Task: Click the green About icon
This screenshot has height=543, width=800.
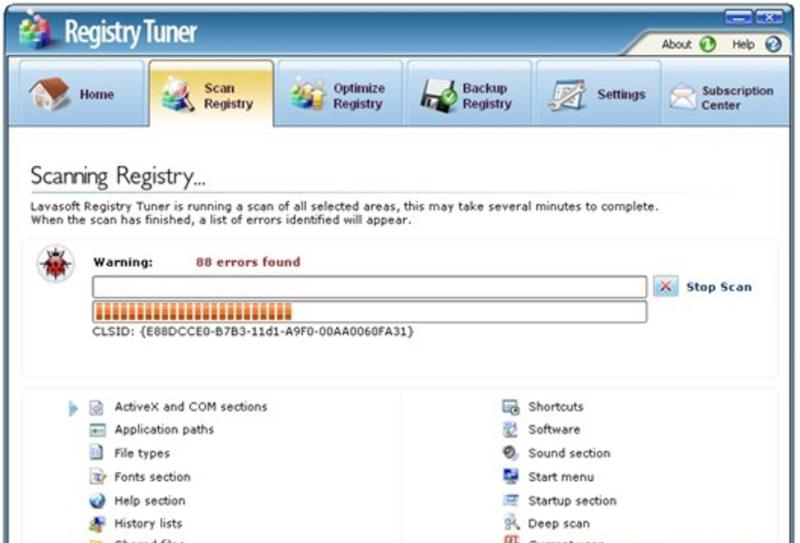Action: coord(708,44)
